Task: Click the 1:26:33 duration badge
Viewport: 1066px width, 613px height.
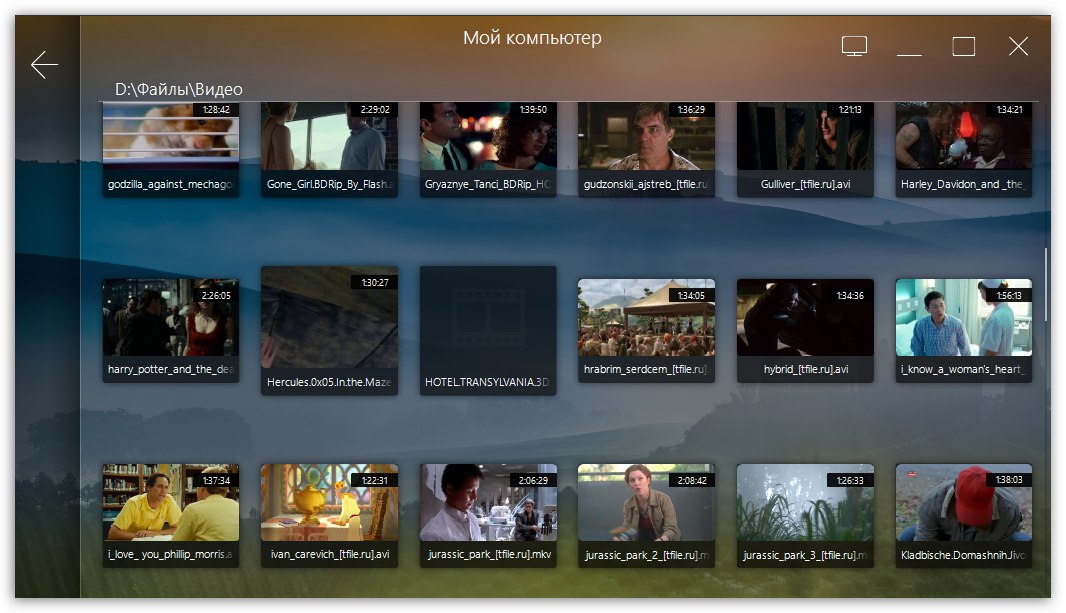Action: click(850, 480)
